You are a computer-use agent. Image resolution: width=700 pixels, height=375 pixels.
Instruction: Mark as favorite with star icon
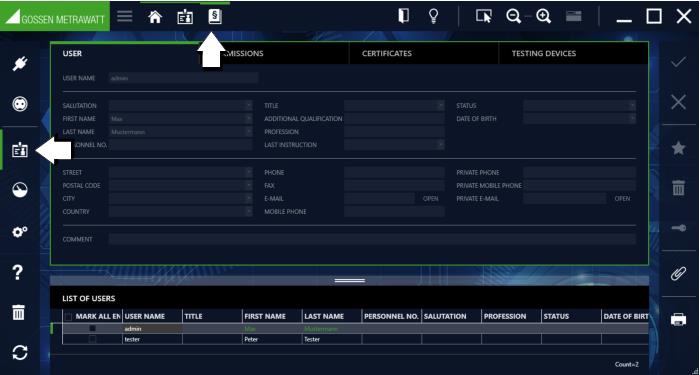coord(678,148)
